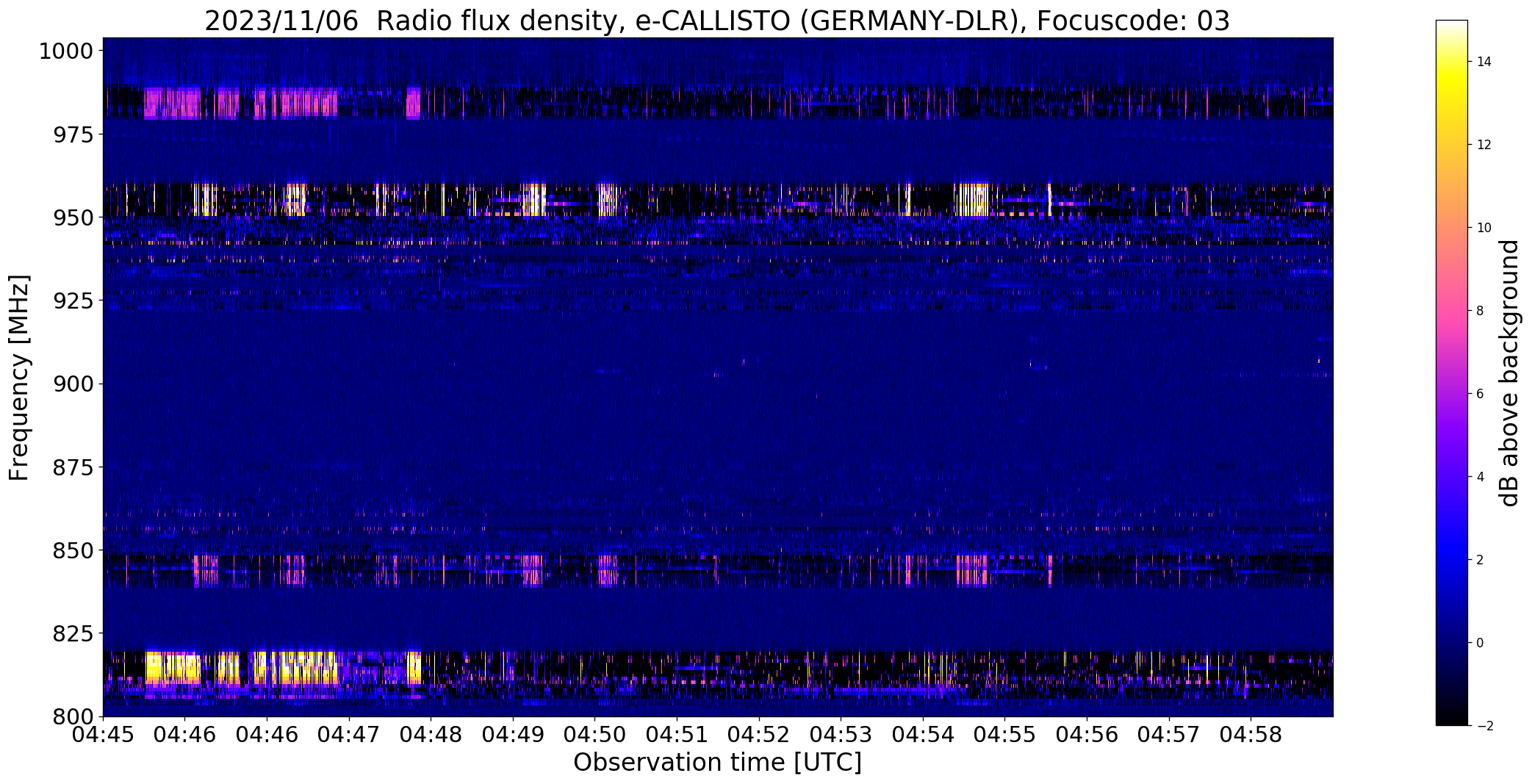Viewport: 1532px width, 784px height.
Task: Pick the colorbar tick labeled 12
Action: [1484, 145]
